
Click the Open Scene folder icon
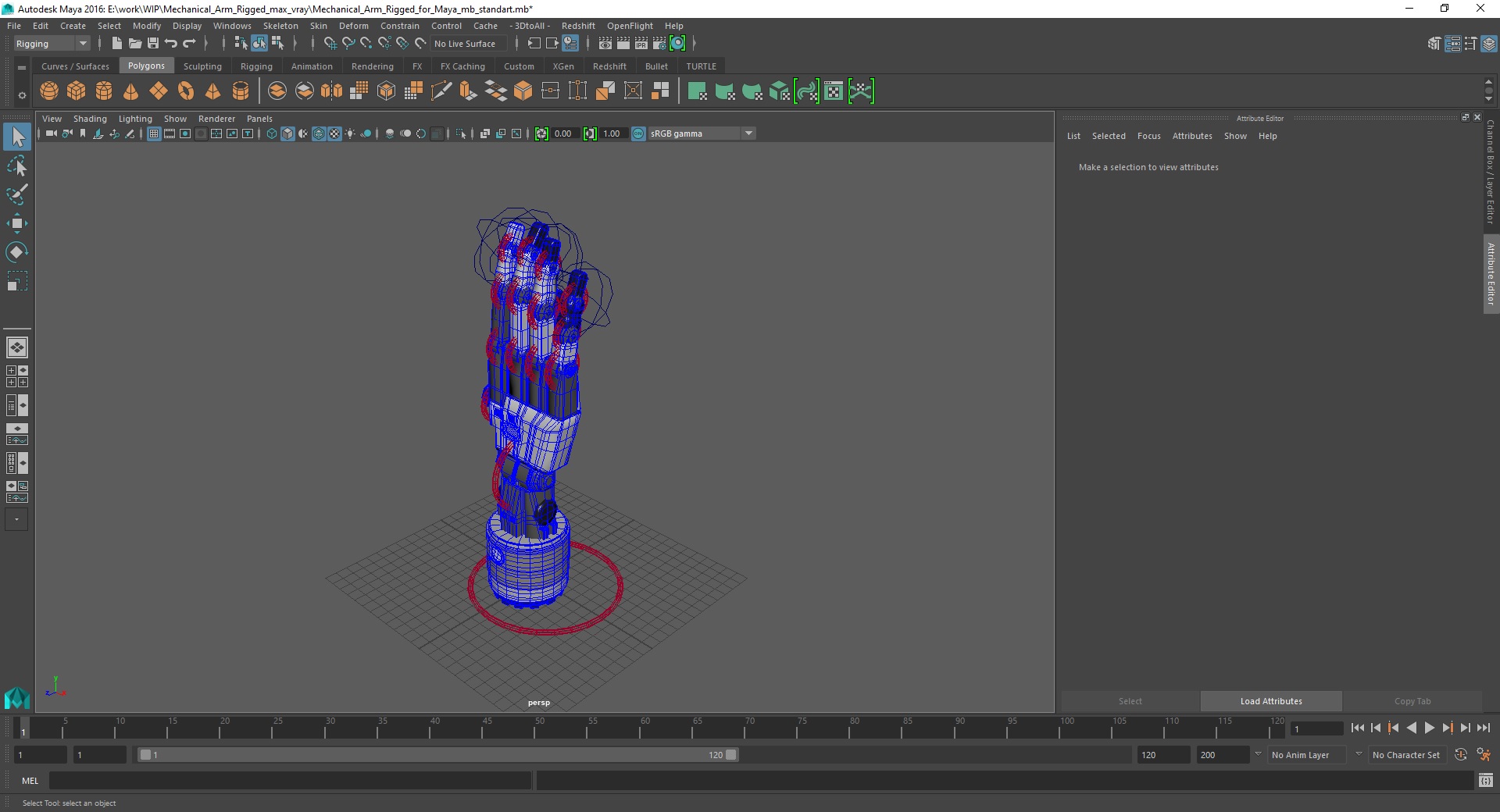(x=134, y=44)
